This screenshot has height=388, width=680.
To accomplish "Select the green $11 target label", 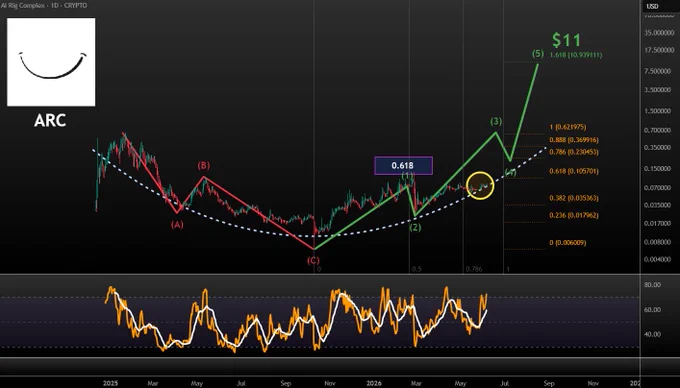I will coord(566,40).
